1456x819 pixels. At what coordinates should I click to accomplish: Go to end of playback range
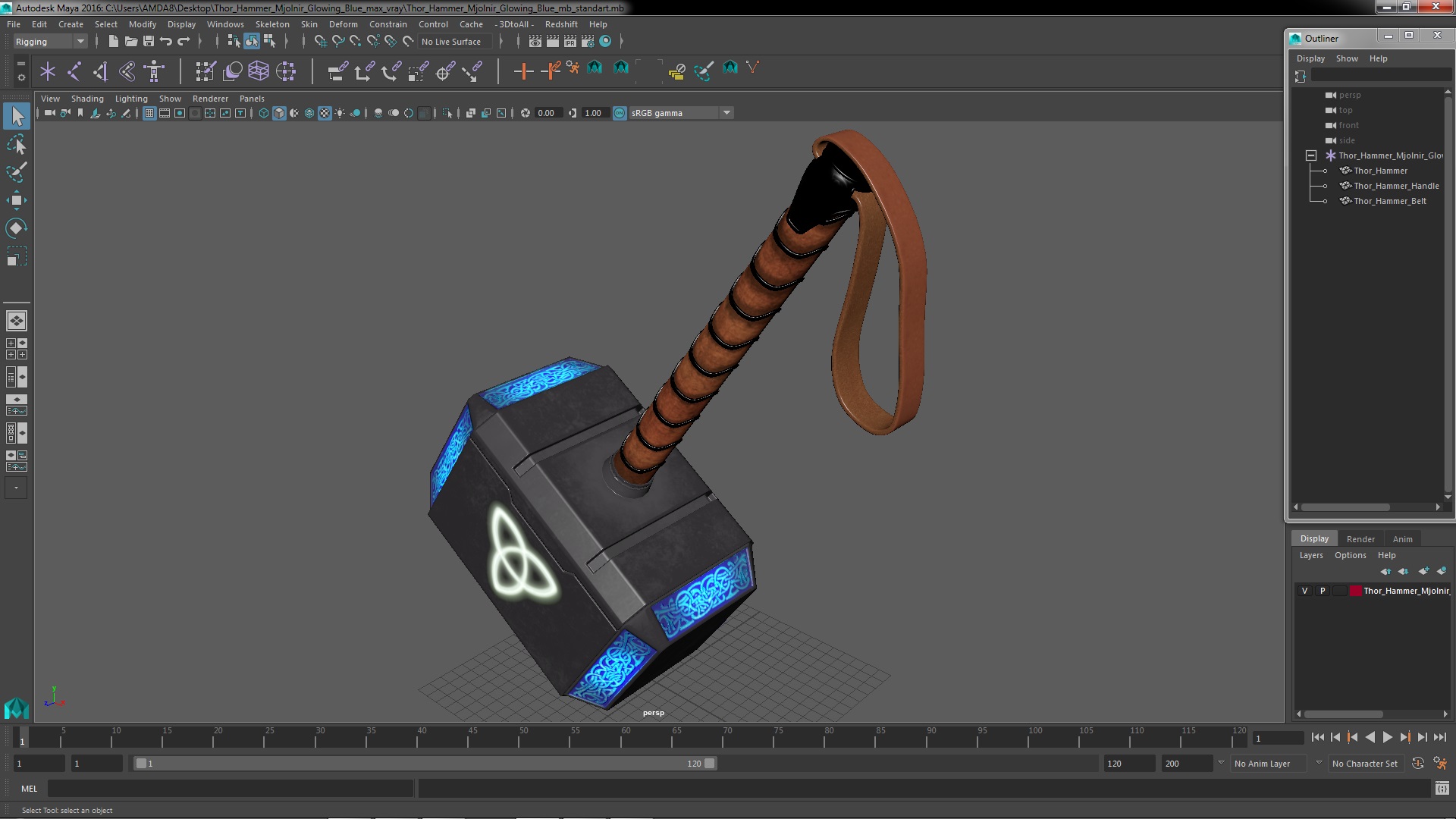coord(1440,737)
